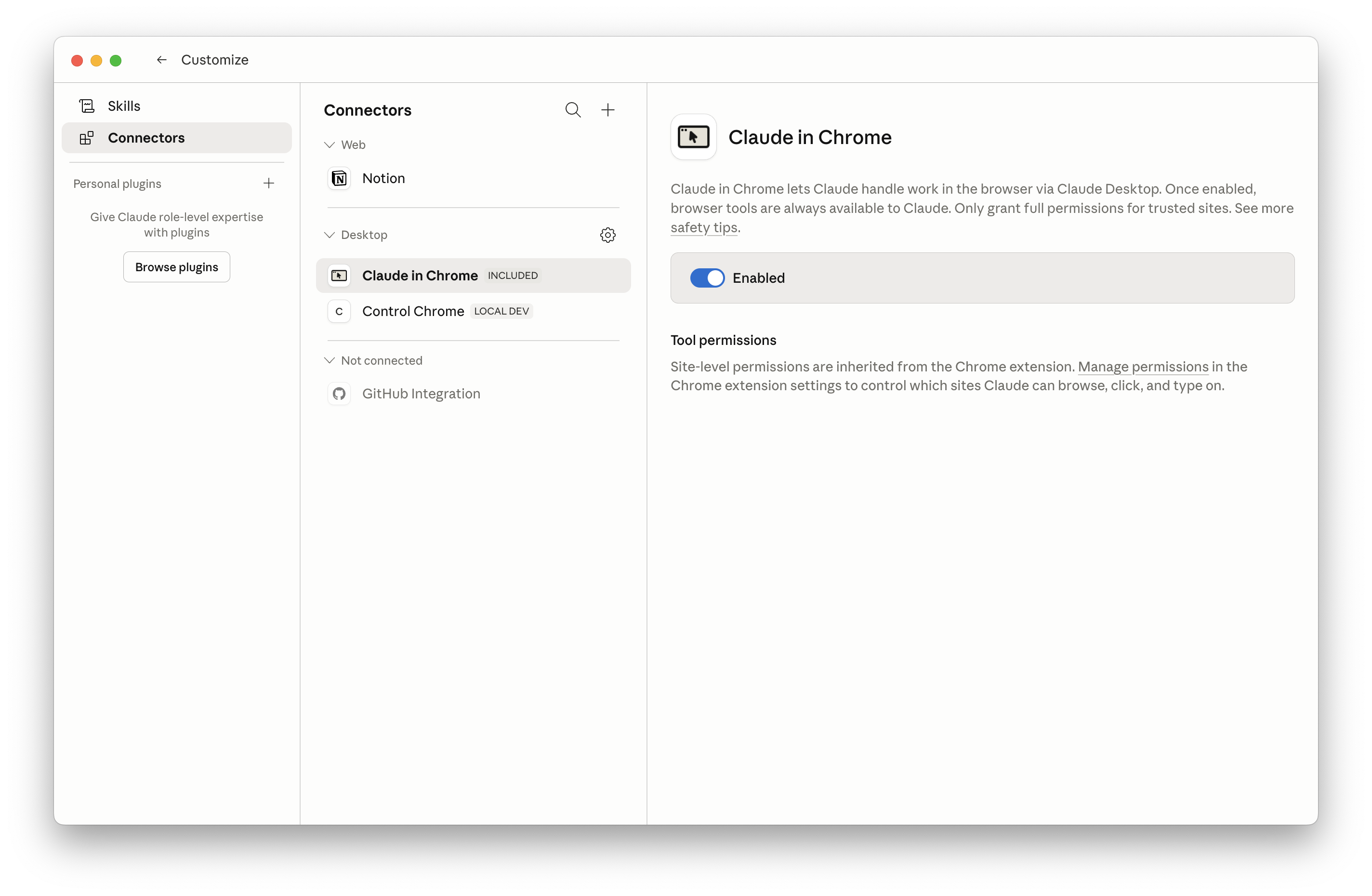Image resolution: width=1372 pixels, height=896 pixels.
Task: Select the Connectors sidebar tab
Action: [146, 138]
